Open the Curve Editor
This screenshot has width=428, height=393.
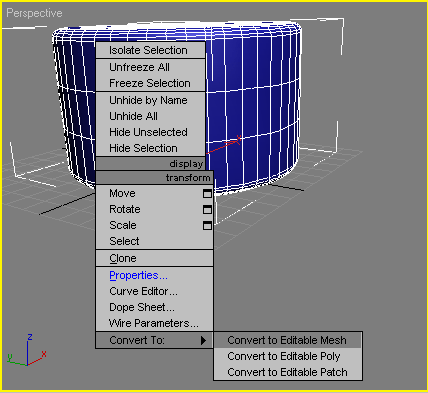click(154, 292)
